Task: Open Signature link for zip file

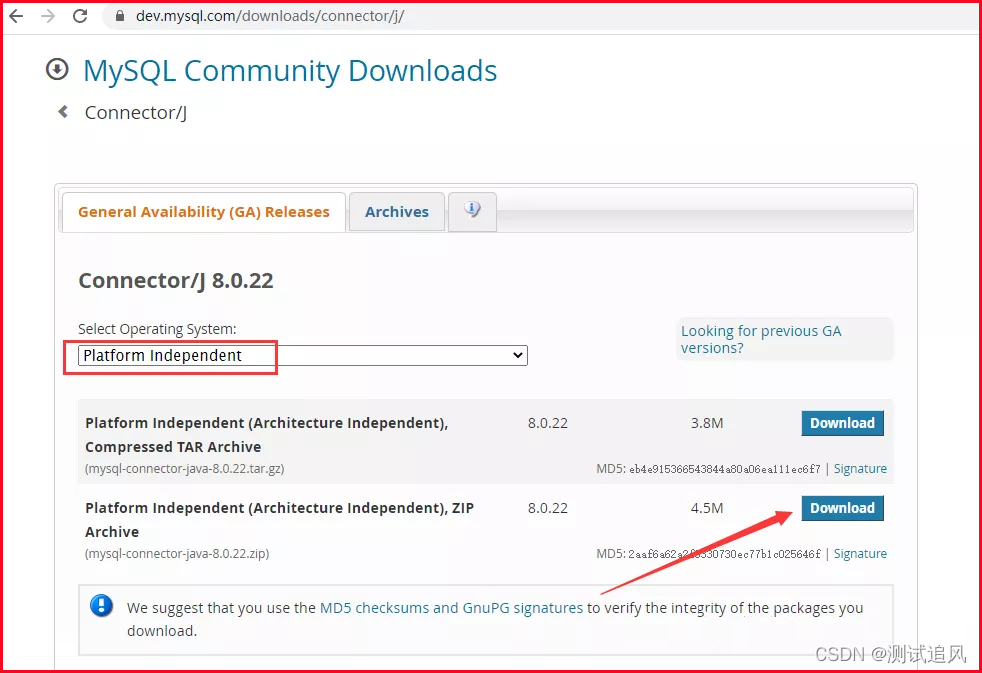Action: [x=860, y=554]
